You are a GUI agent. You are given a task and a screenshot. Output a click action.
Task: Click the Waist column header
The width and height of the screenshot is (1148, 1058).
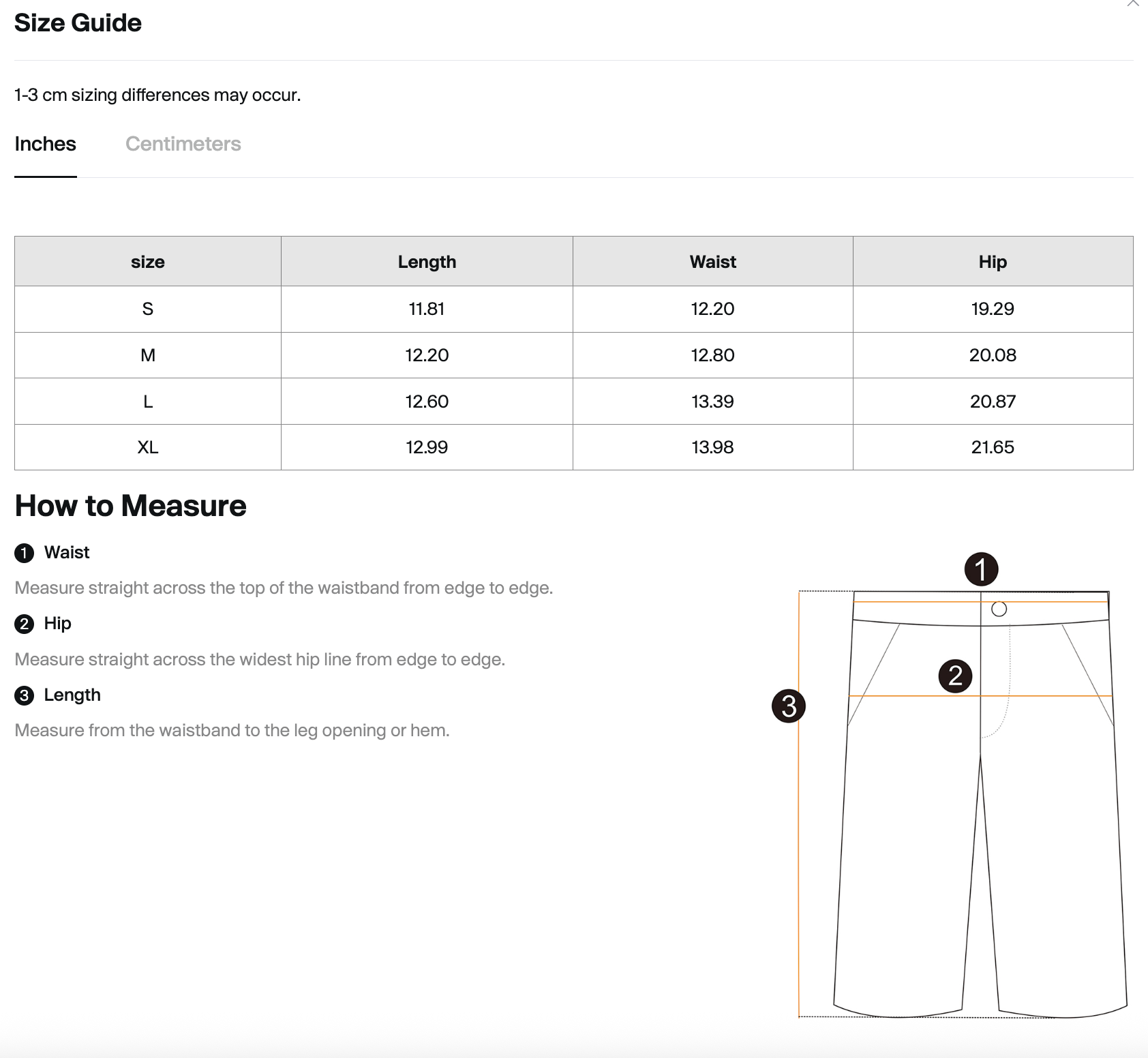pos(712,262)
